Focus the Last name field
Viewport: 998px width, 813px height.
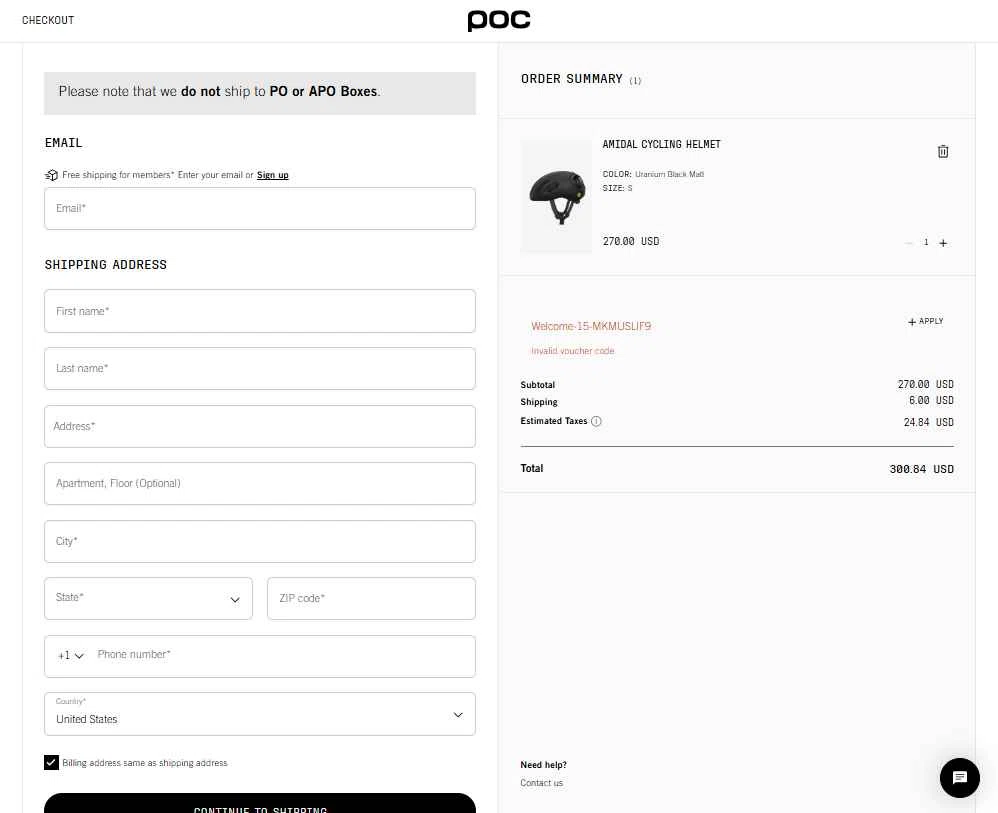[260, 369]
